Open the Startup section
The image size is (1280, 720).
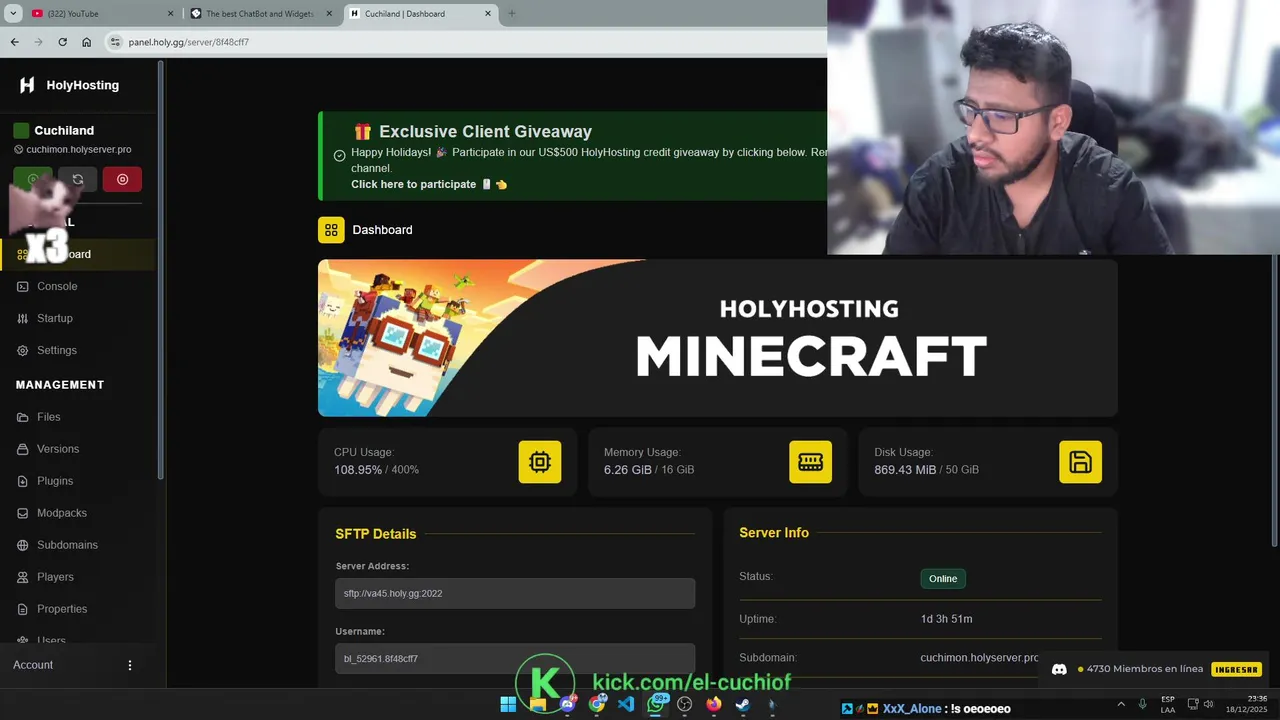tap(55, 318)
